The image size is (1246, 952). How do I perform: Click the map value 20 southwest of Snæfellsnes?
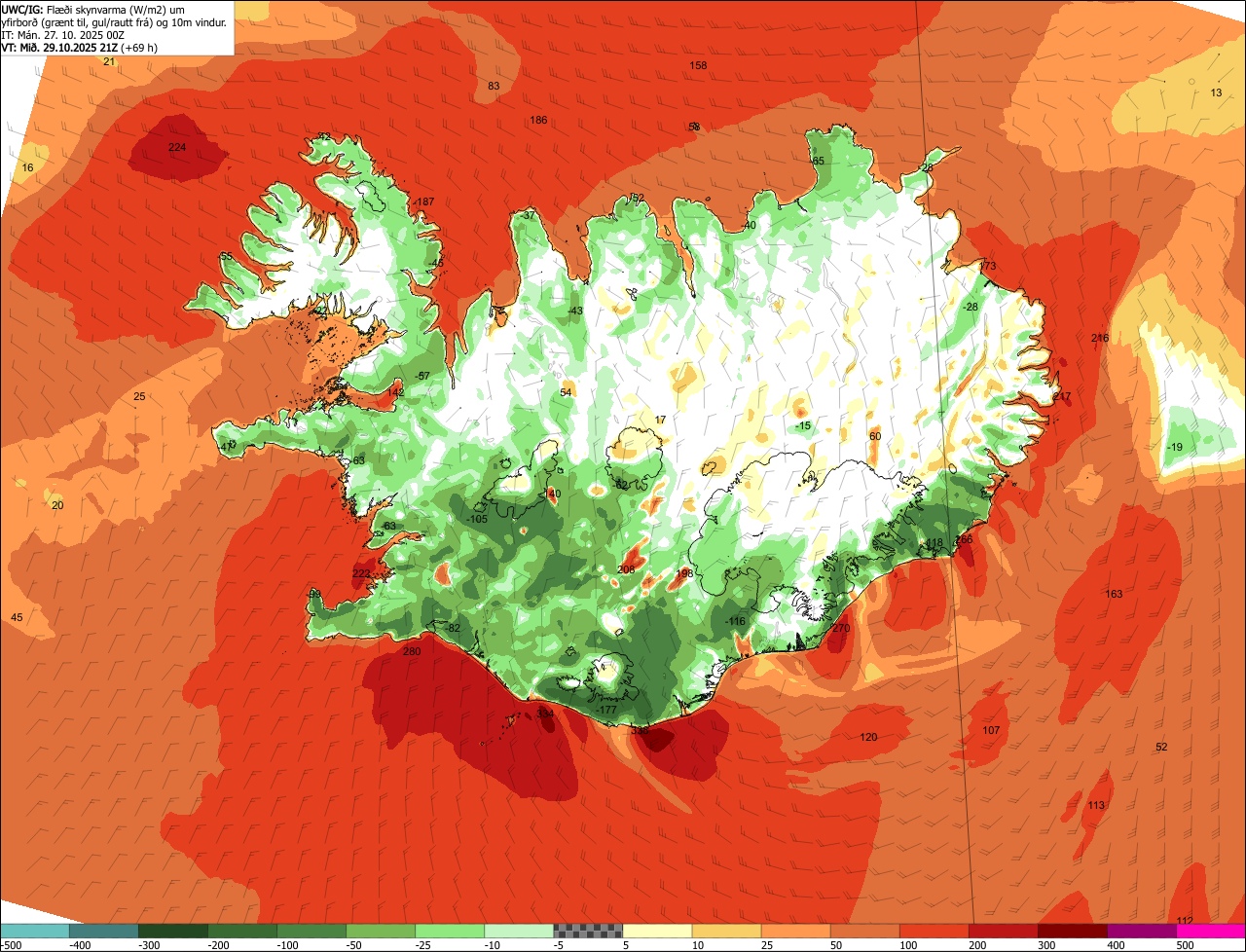pyautogui.click(x=57, y=505)
